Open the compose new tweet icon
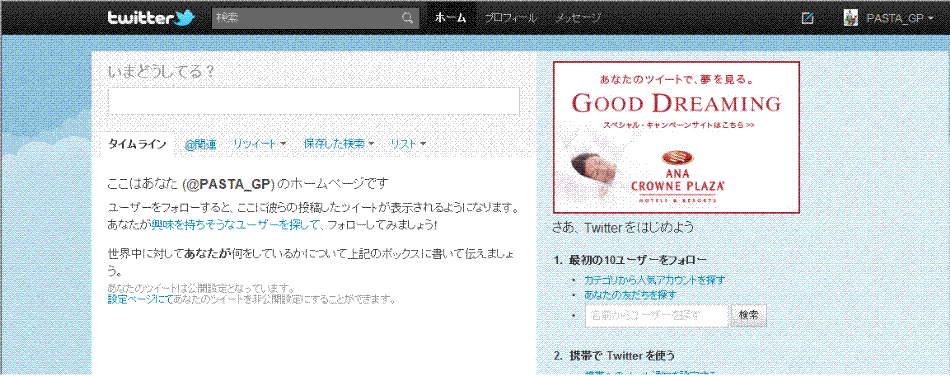 [807, 18]
